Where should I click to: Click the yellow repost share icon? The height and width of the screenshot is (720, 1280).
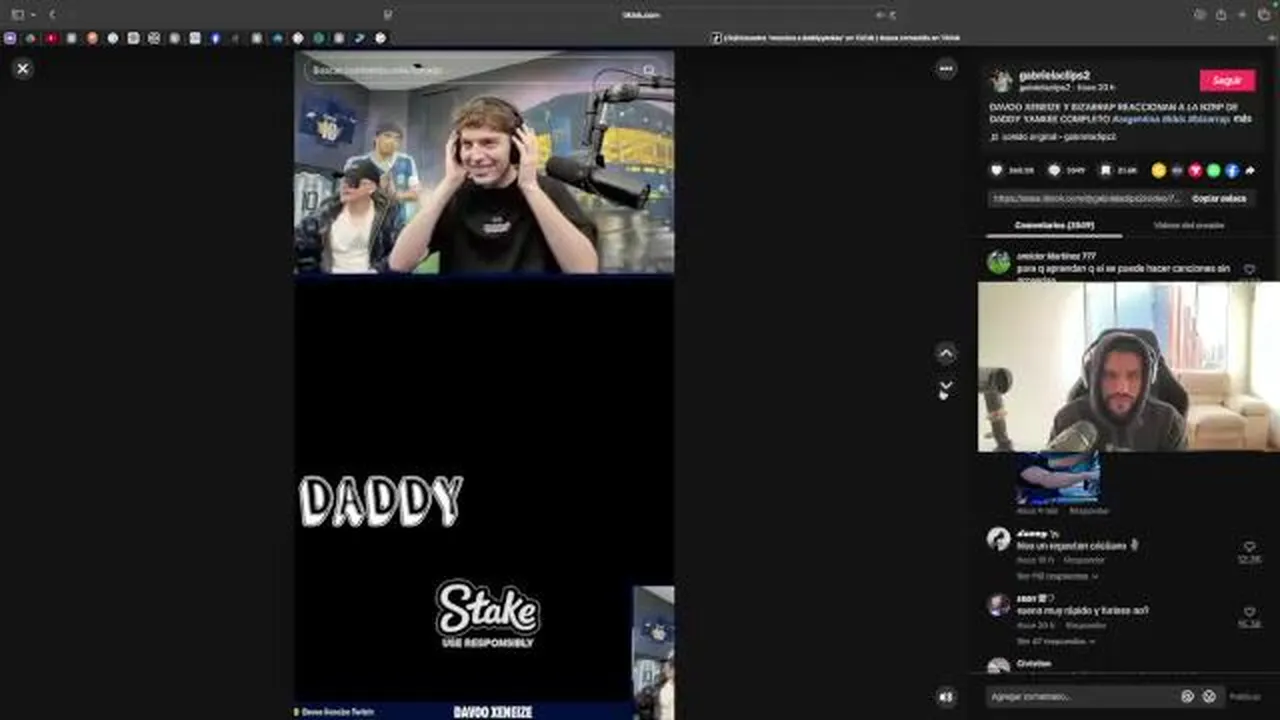pyautogui.click(x=1159, y=171)
